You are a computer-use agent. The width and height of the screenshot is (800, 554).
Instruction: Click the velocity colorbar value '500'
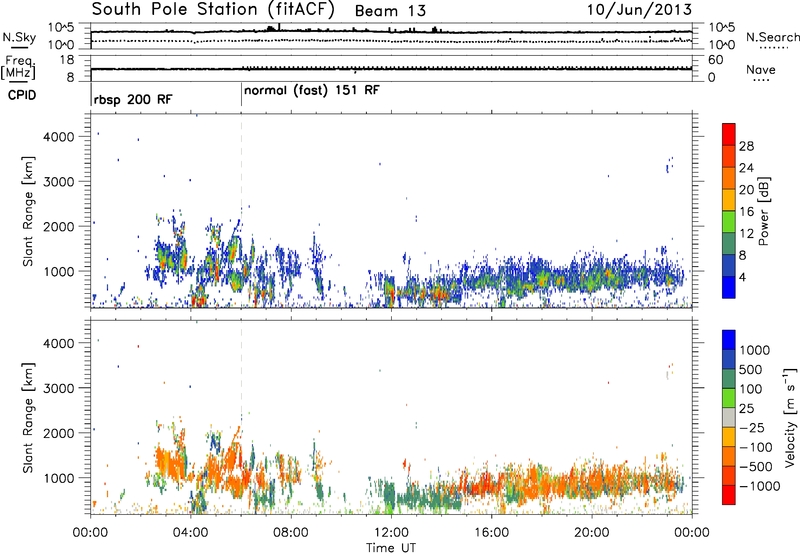pos(751,370)
